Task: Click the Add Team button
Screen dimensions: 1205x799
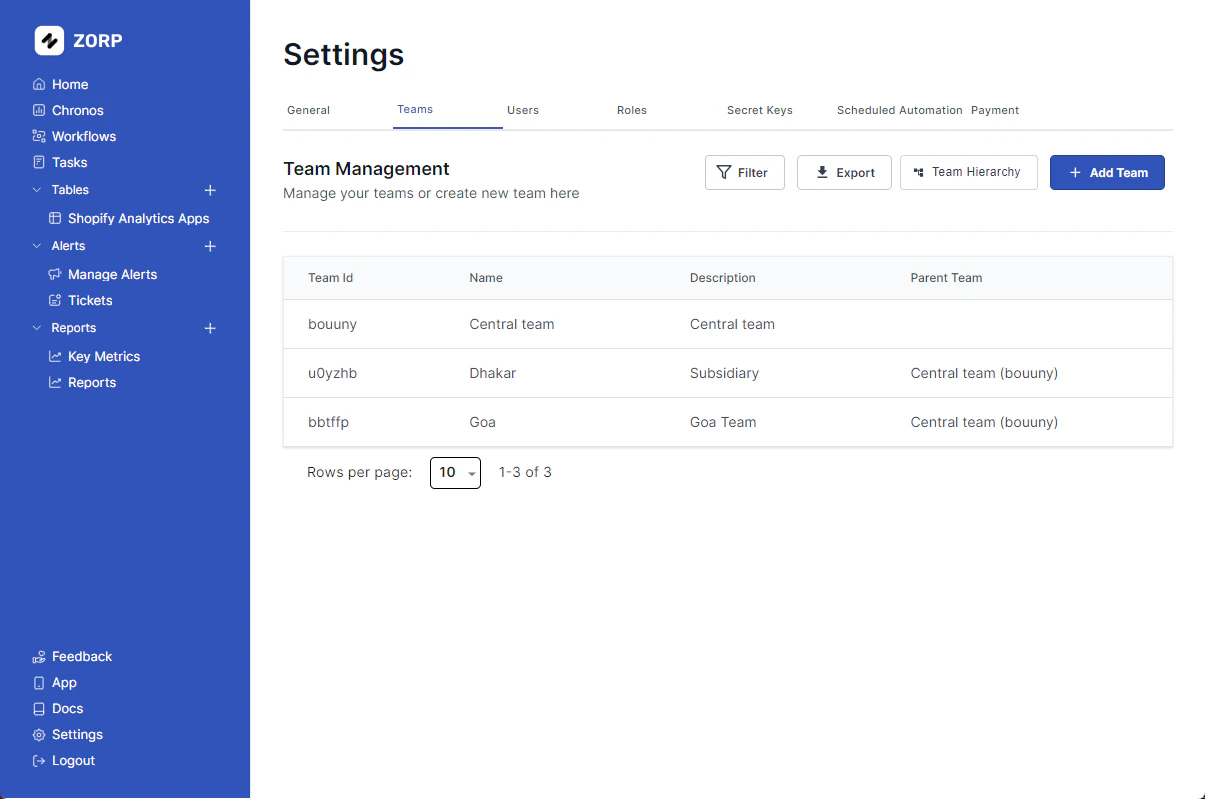Action: coord(1107,172)
